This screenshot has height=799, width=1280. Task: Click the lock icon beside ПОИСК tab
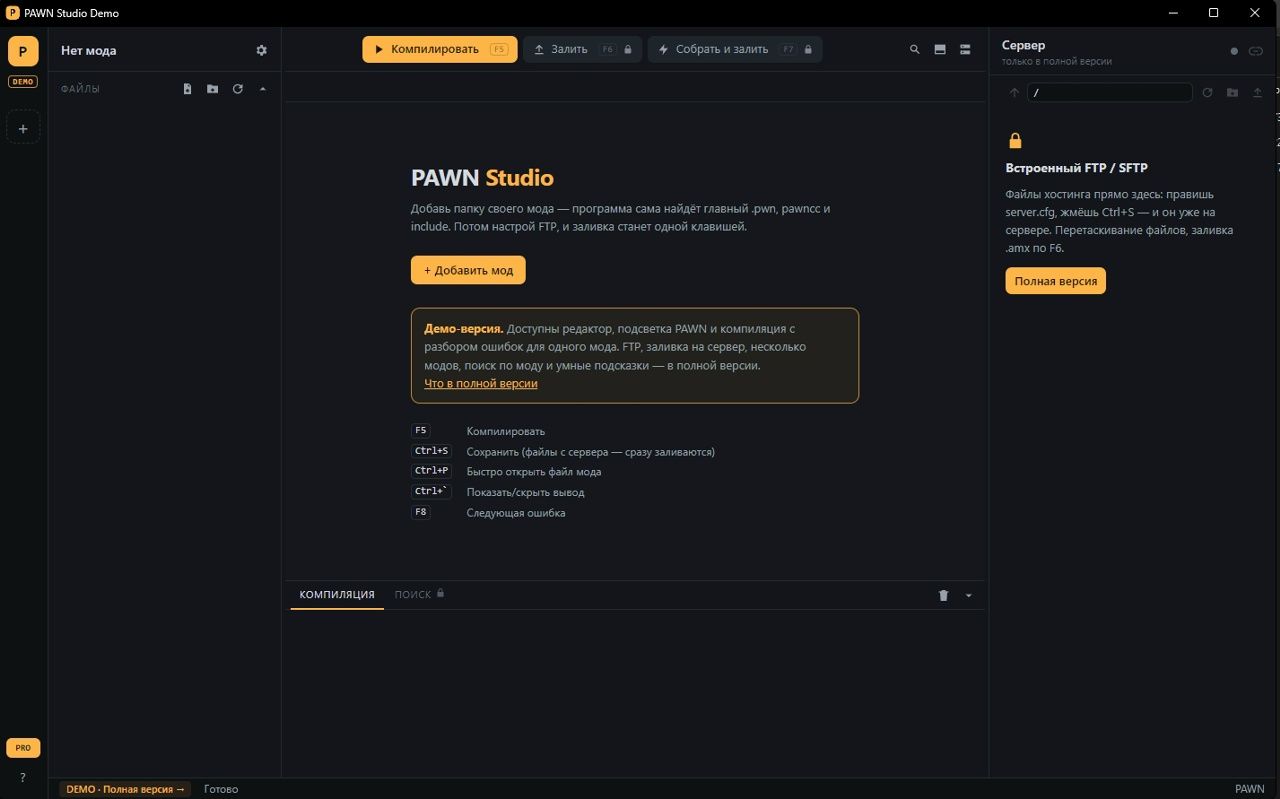[x=440, y=593]
